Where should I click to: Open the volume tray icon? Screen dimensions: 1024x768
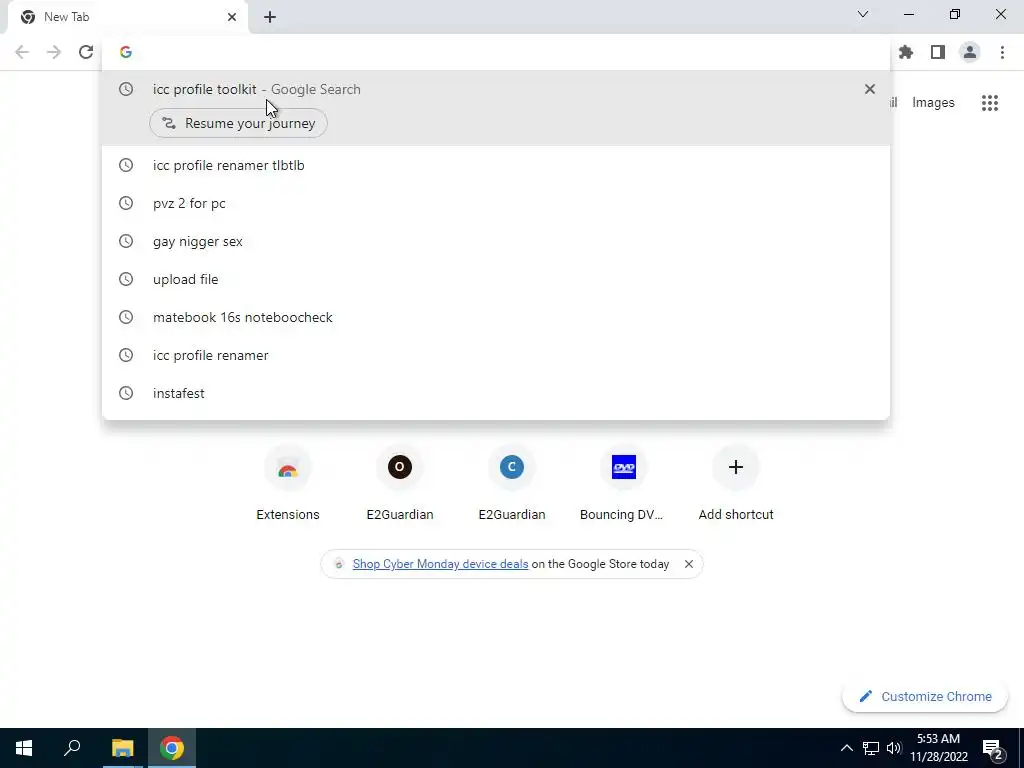[894, 748]
